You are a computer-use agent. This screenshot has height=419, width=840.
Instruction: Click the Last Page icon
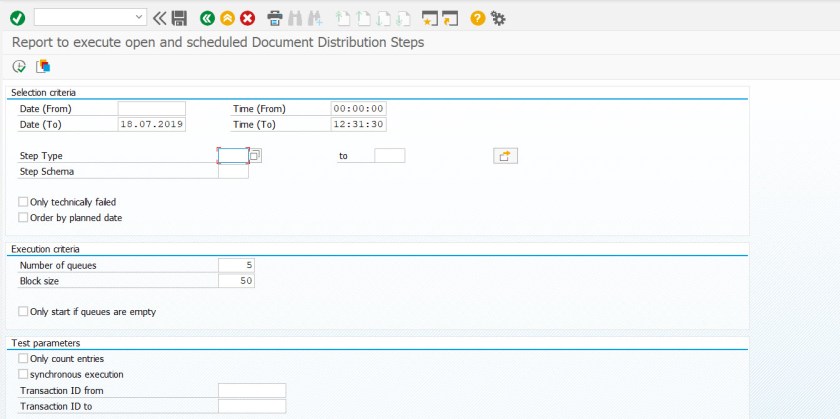coord(403,19)
